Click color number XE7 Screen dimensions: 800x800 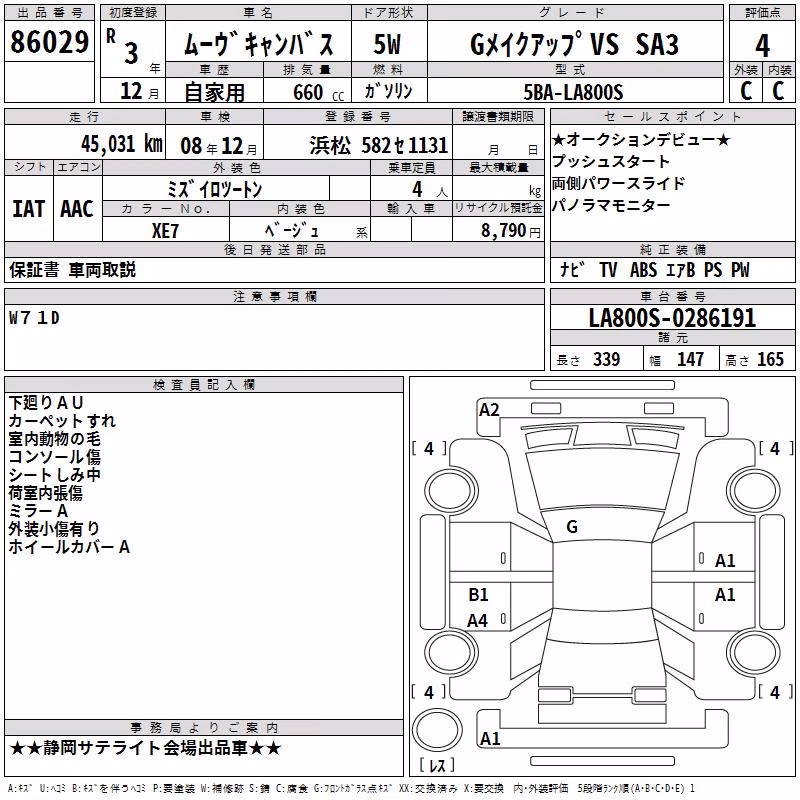[x=165, y=231]
